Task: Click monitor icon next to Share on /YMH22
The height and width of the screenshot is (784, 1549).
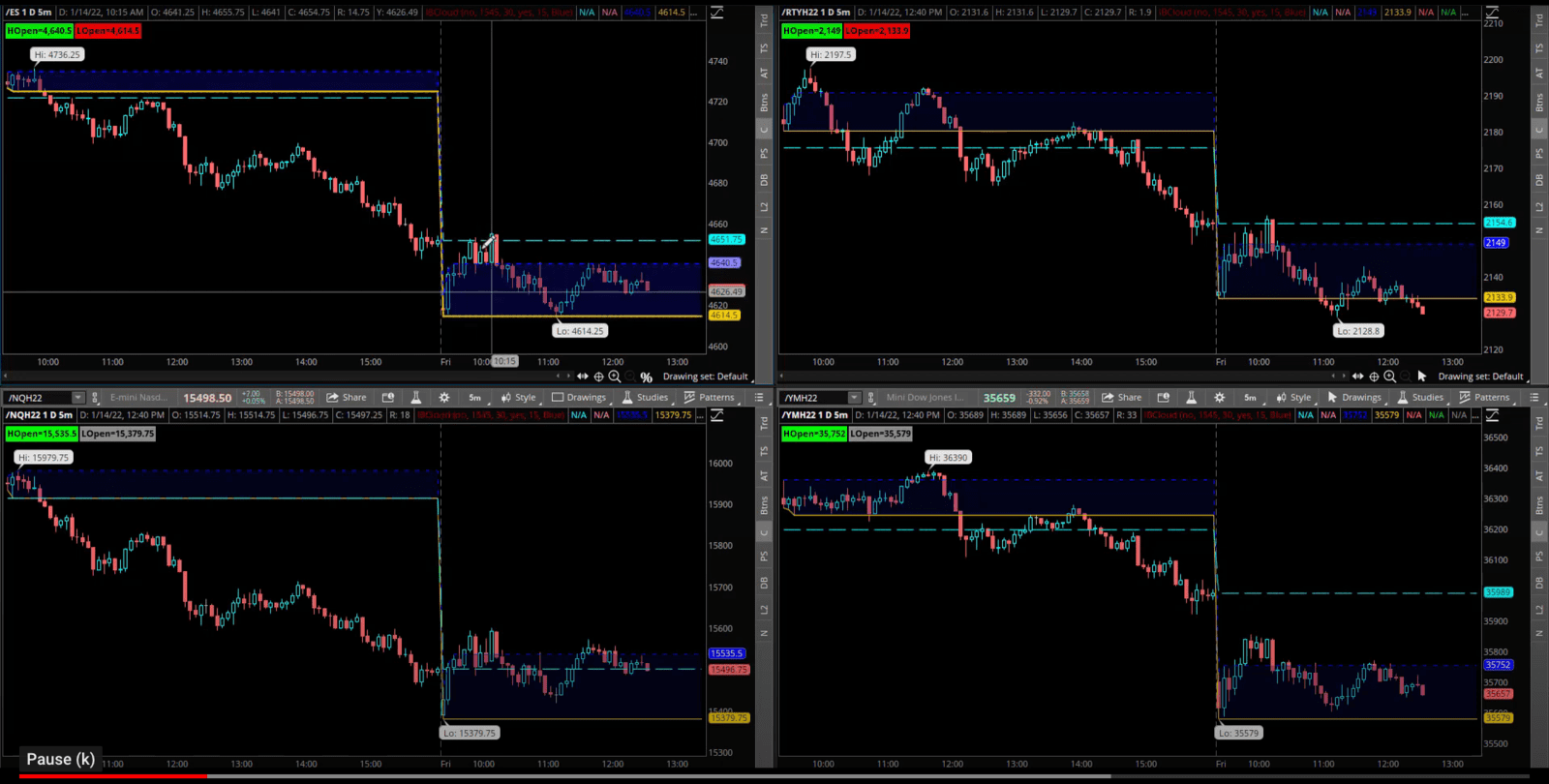Action: click(x=1164, y=398)
